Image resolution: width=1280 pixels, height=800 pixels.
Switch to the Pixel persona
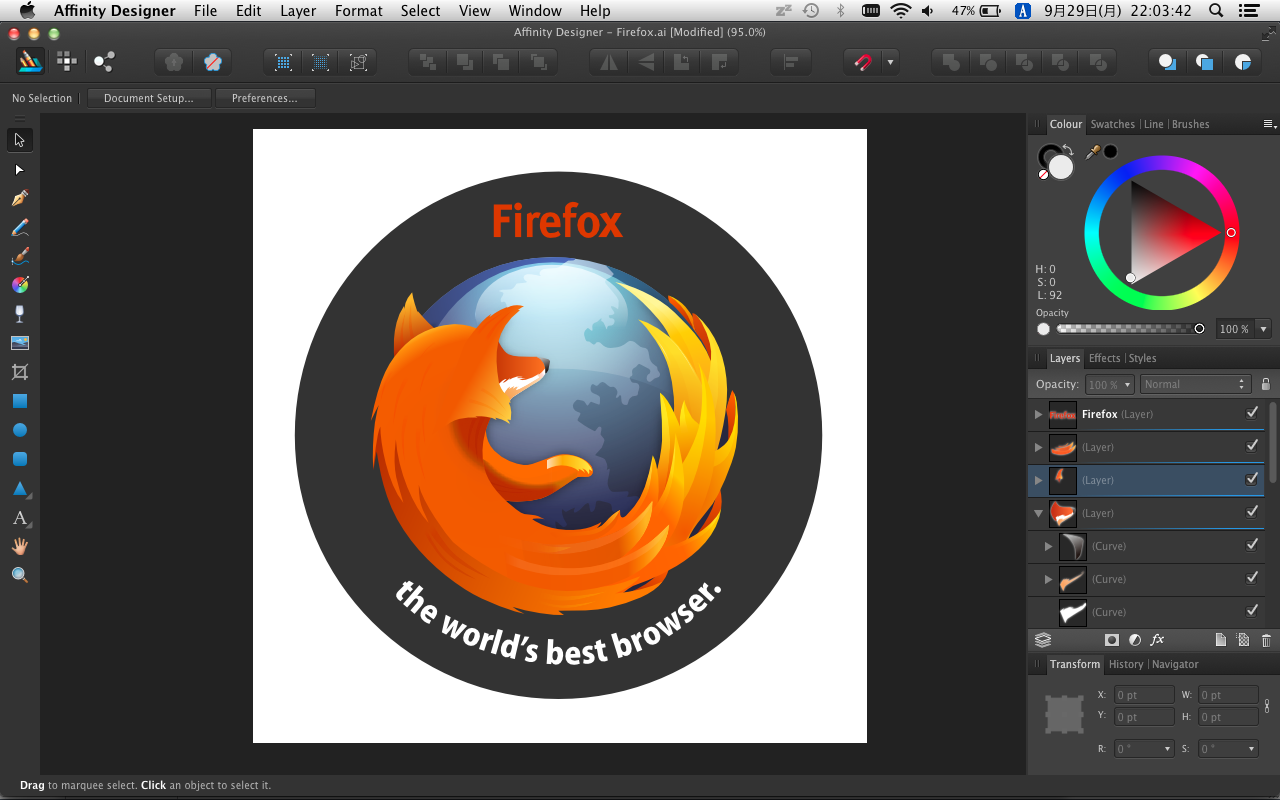[66, 61]
